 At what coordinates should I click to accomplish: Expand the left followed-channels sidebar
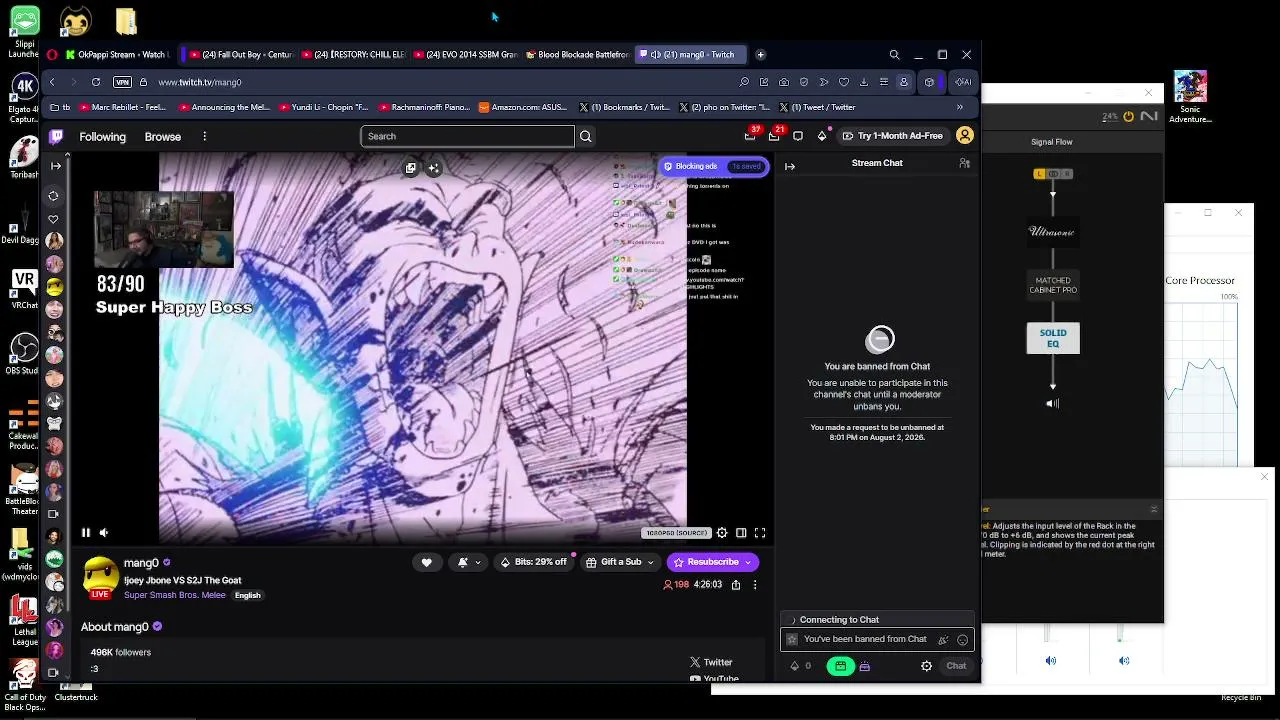pos(56,166)
